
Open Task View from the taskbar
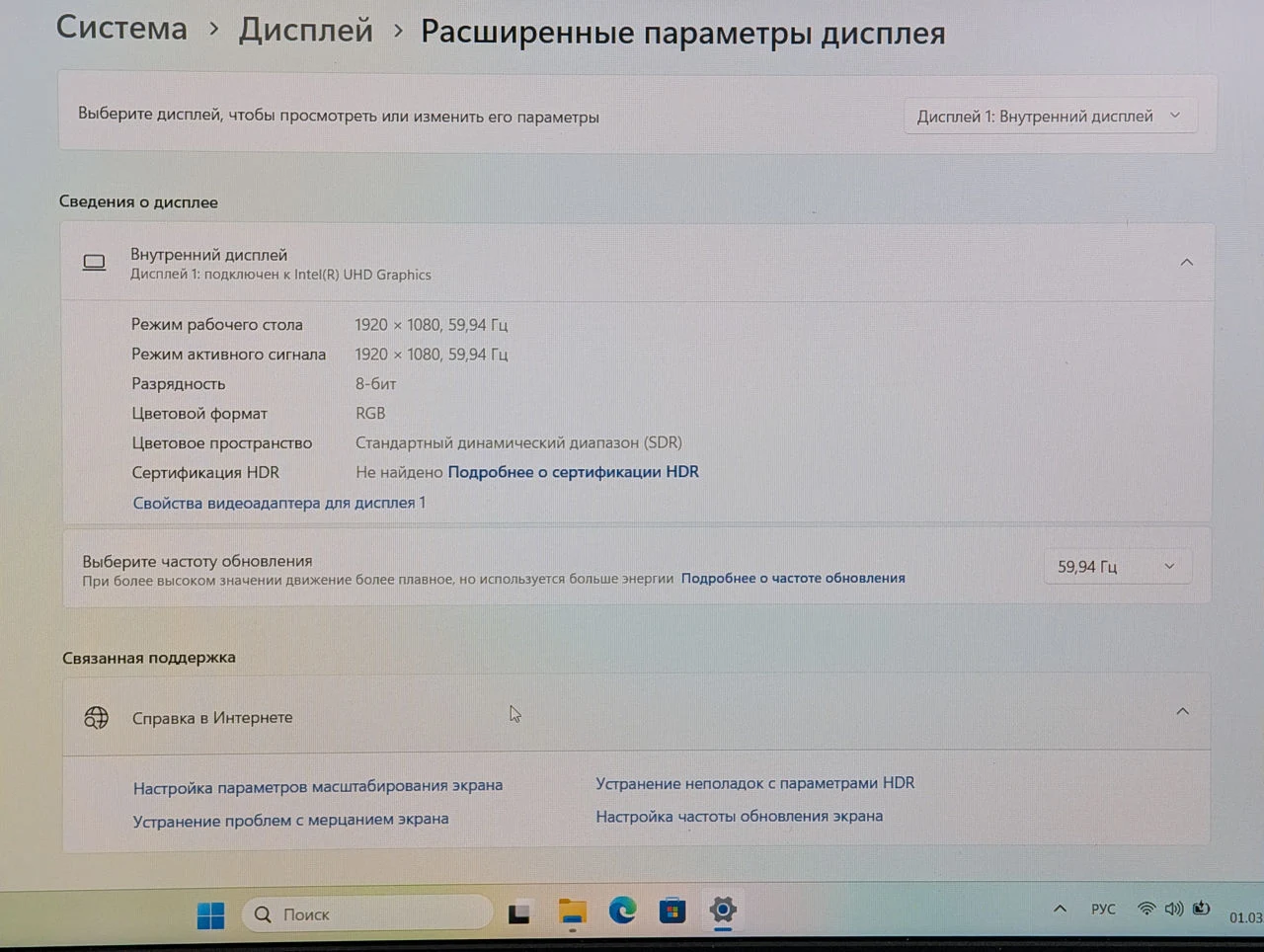pyautogui.click(x=519, y=913)
